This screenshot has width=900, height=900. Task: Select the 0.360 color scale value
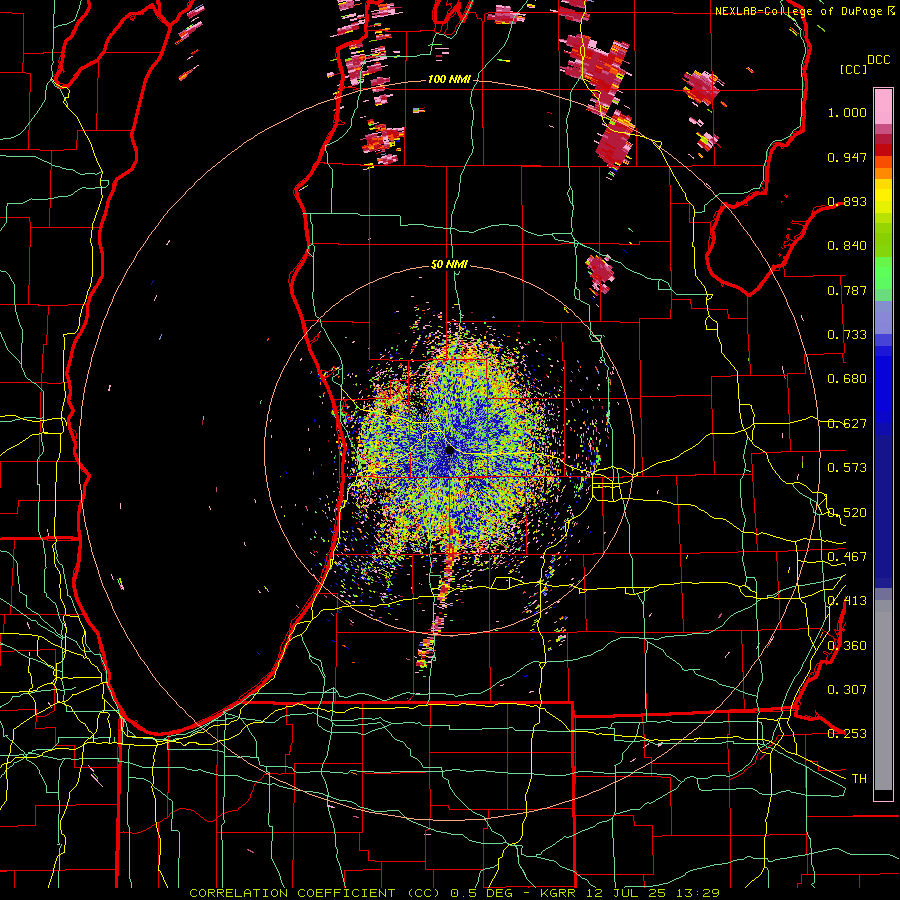click(847, 646)
